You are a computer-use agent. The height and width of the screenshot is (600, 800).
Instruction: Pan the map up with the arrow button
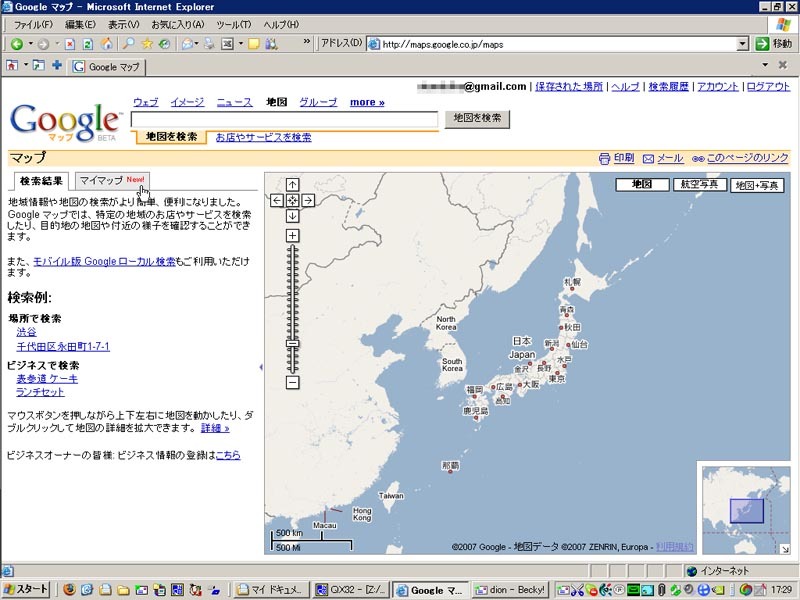(292, 184)
